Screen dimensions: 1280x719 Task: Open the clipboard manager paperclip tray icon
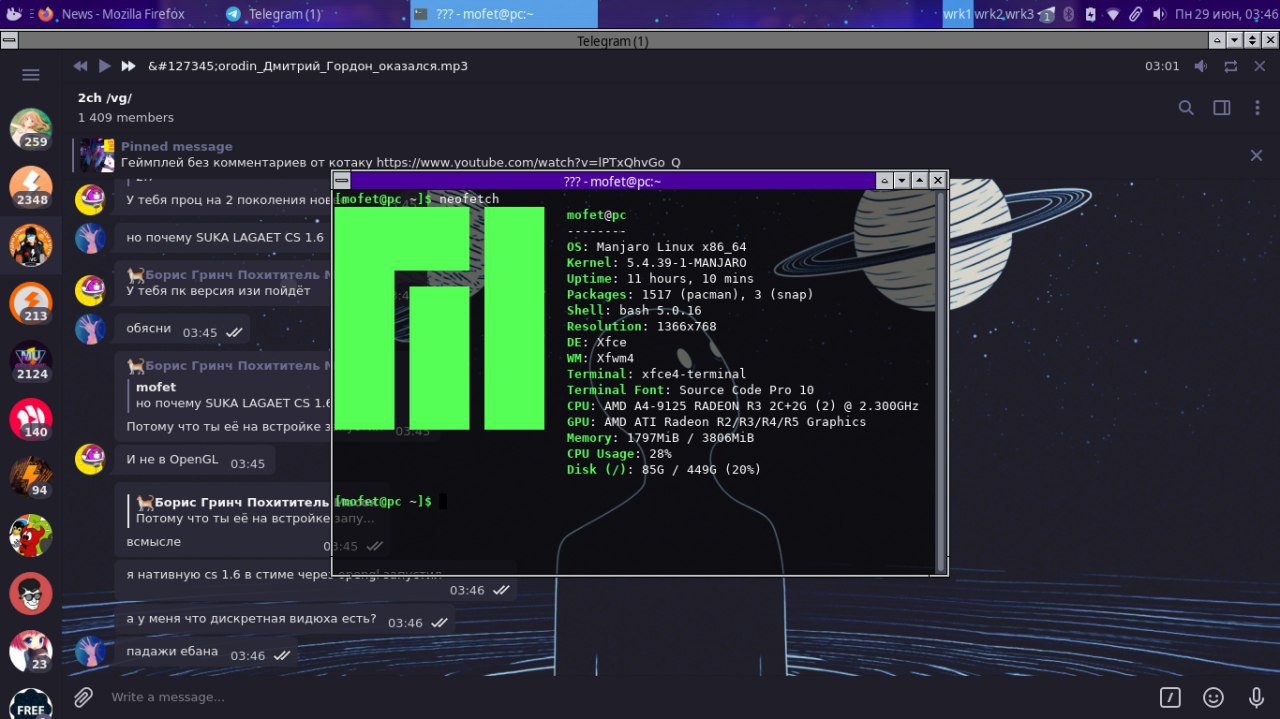pos(1137,14)
